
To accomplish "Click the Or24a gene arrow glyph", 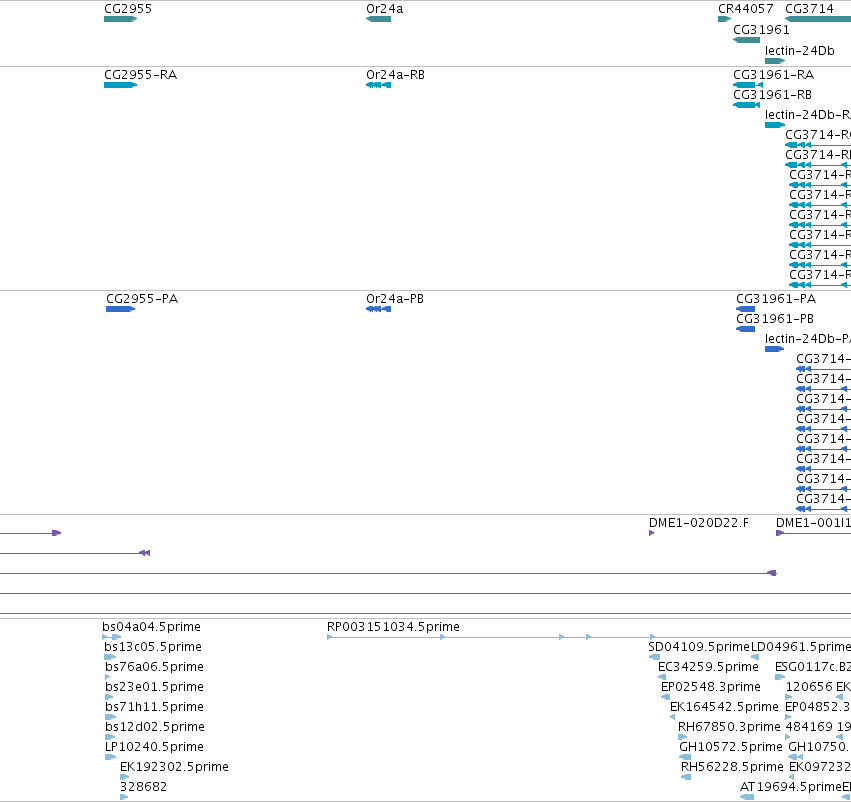I will tap(378, 19).
